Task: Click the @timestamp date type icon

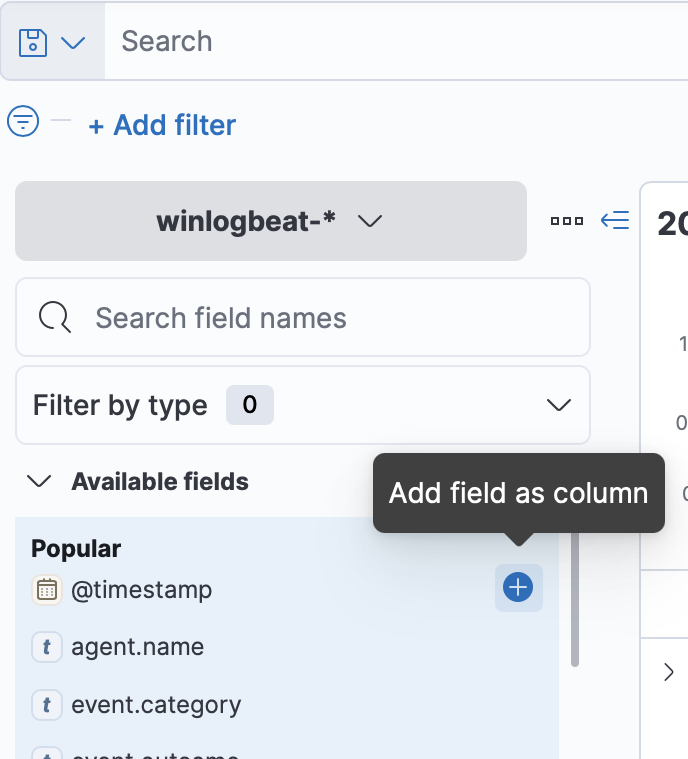Action: 47,590
